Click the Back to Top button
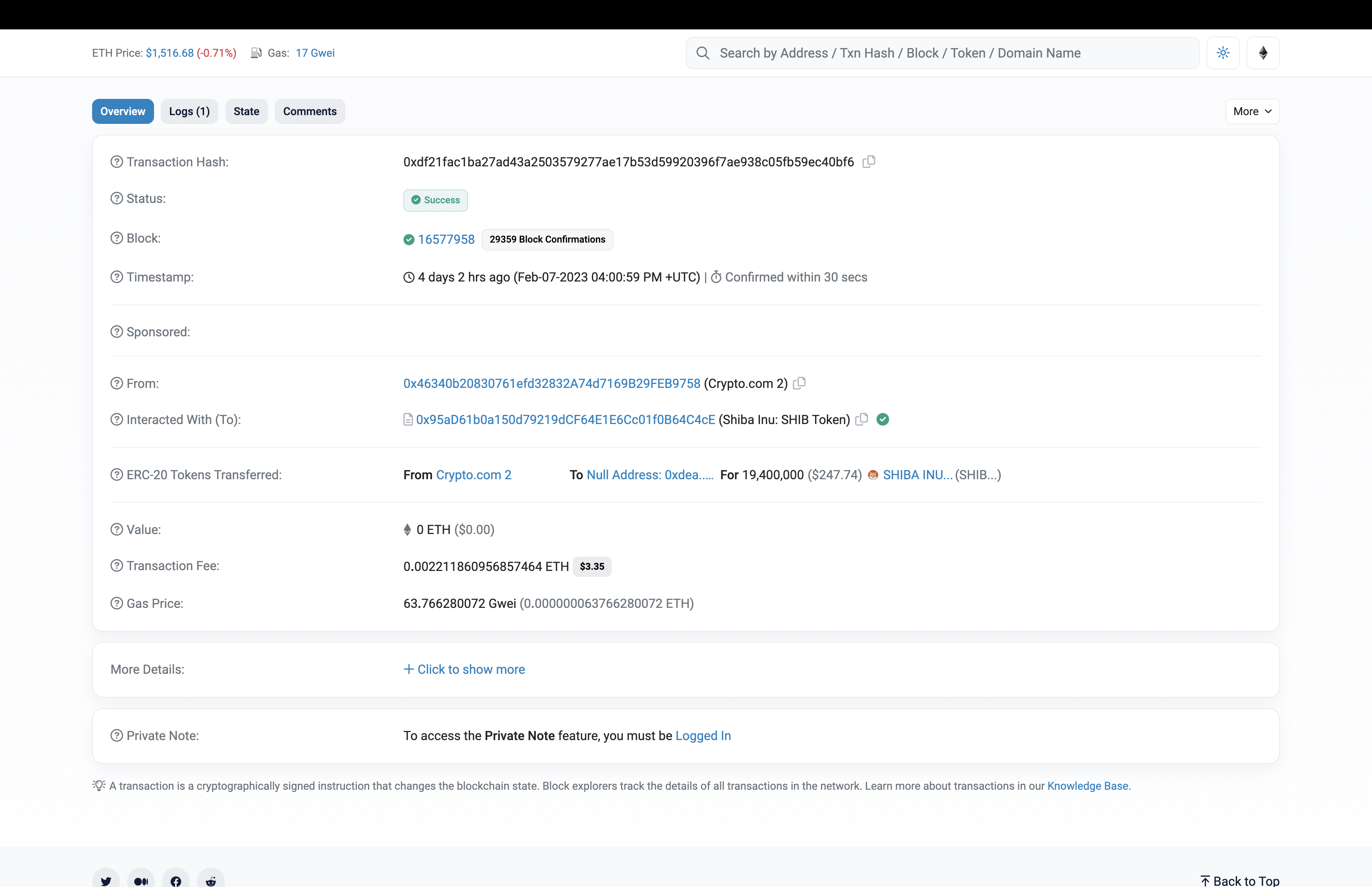 pyautogui.click(x=1239, y=881)
